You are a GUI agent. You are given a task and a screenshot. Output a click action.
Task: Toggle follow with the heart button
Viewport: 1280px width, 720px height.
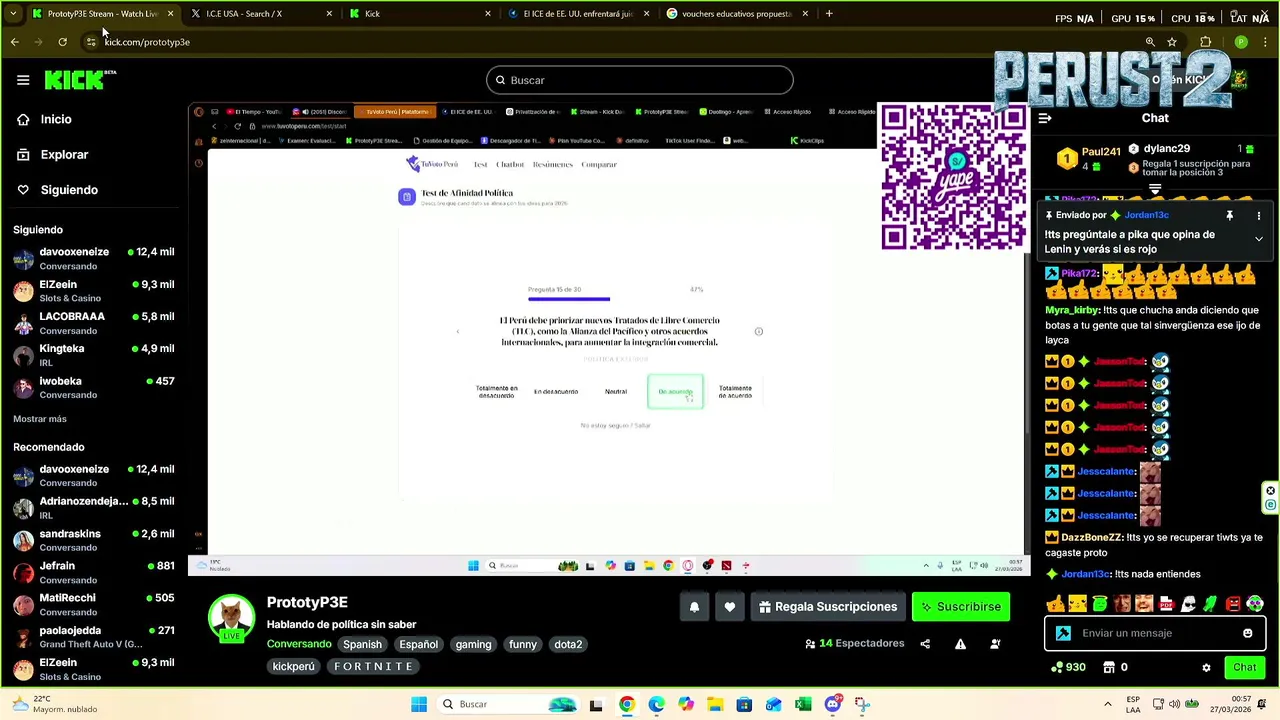pos(729,607)
